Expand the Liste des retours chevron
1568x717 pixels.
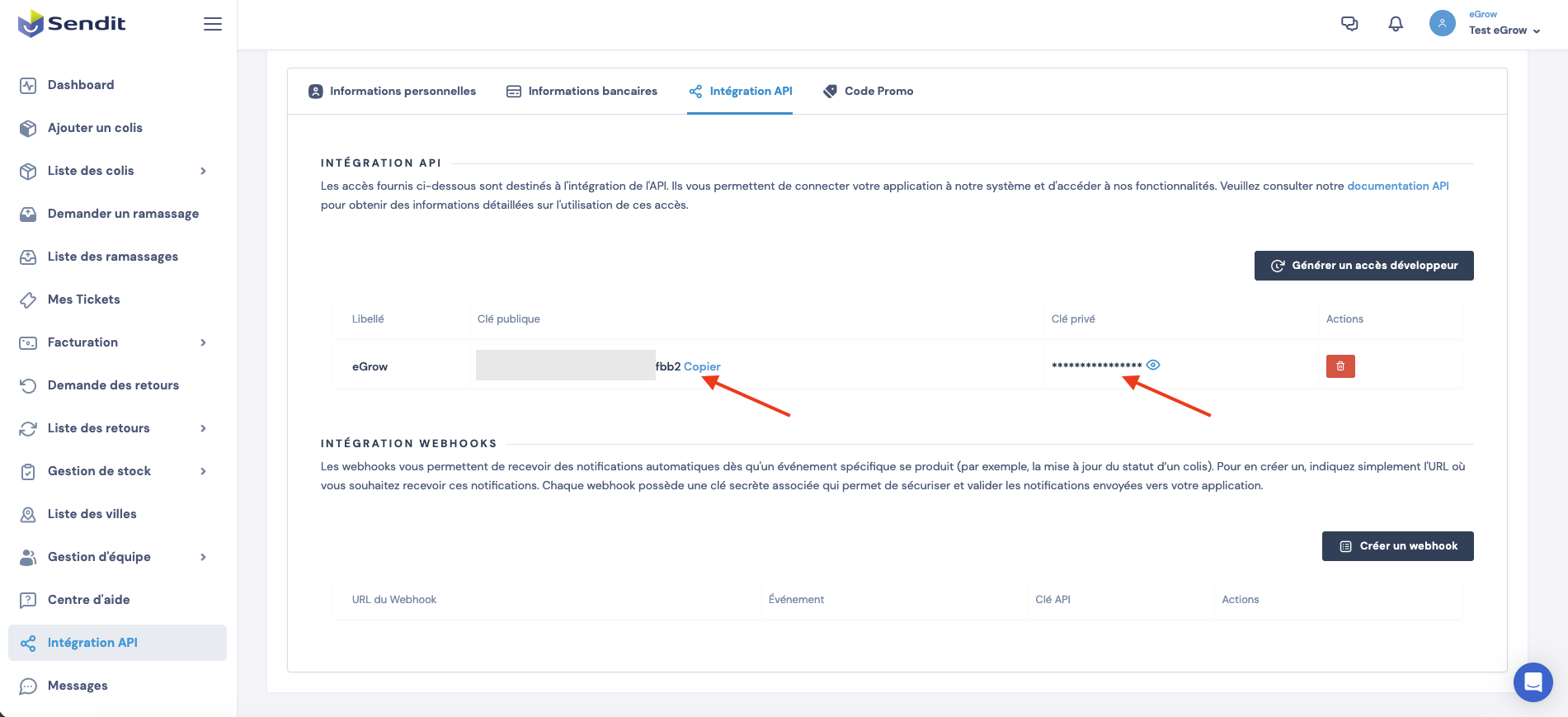[x=203, y=428]
